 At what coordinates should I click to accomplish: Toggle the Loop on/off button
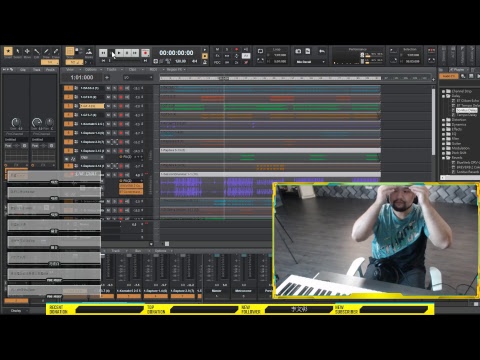click(x=260, y=51)
